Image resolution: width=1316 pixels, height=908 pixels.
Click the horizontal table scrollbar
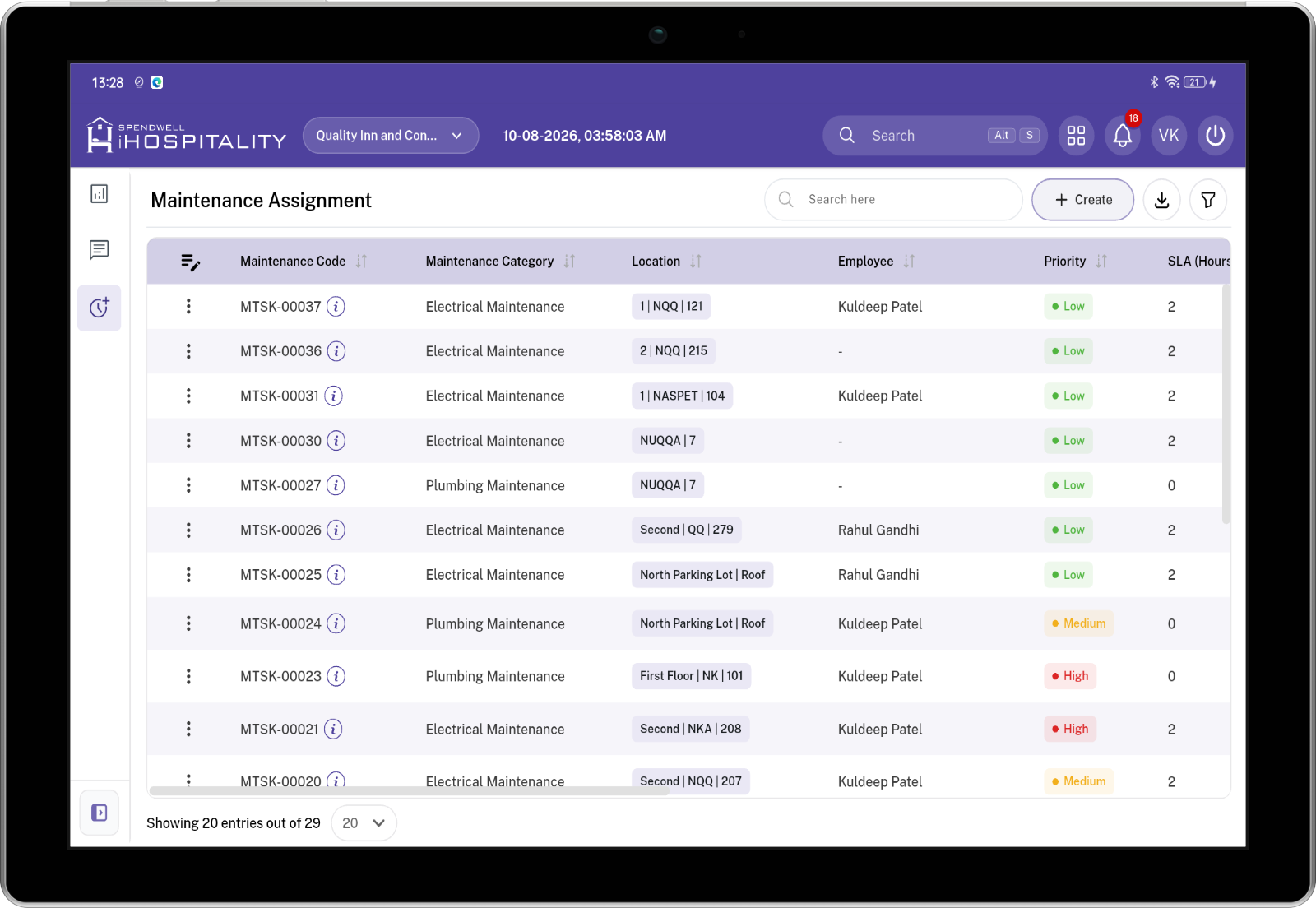tap(409, 791)
